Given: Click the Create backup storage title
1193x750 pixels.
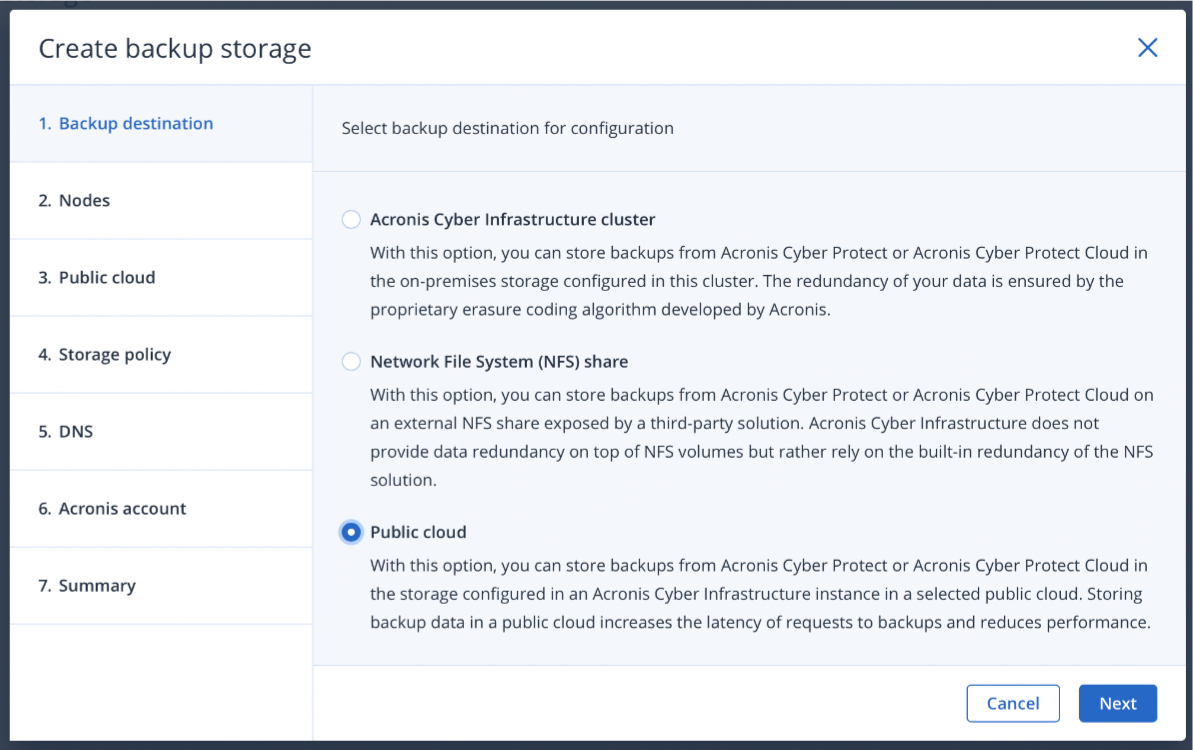Looking at the screenshot, I should tap(175, 49).
